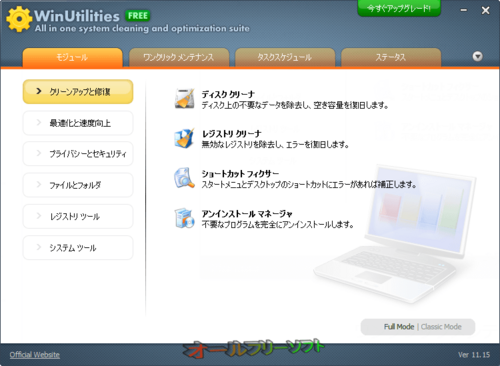This screenshot has width=500, height=366.
Task: Click the WinUtilities gear logo
Action: 19,19
